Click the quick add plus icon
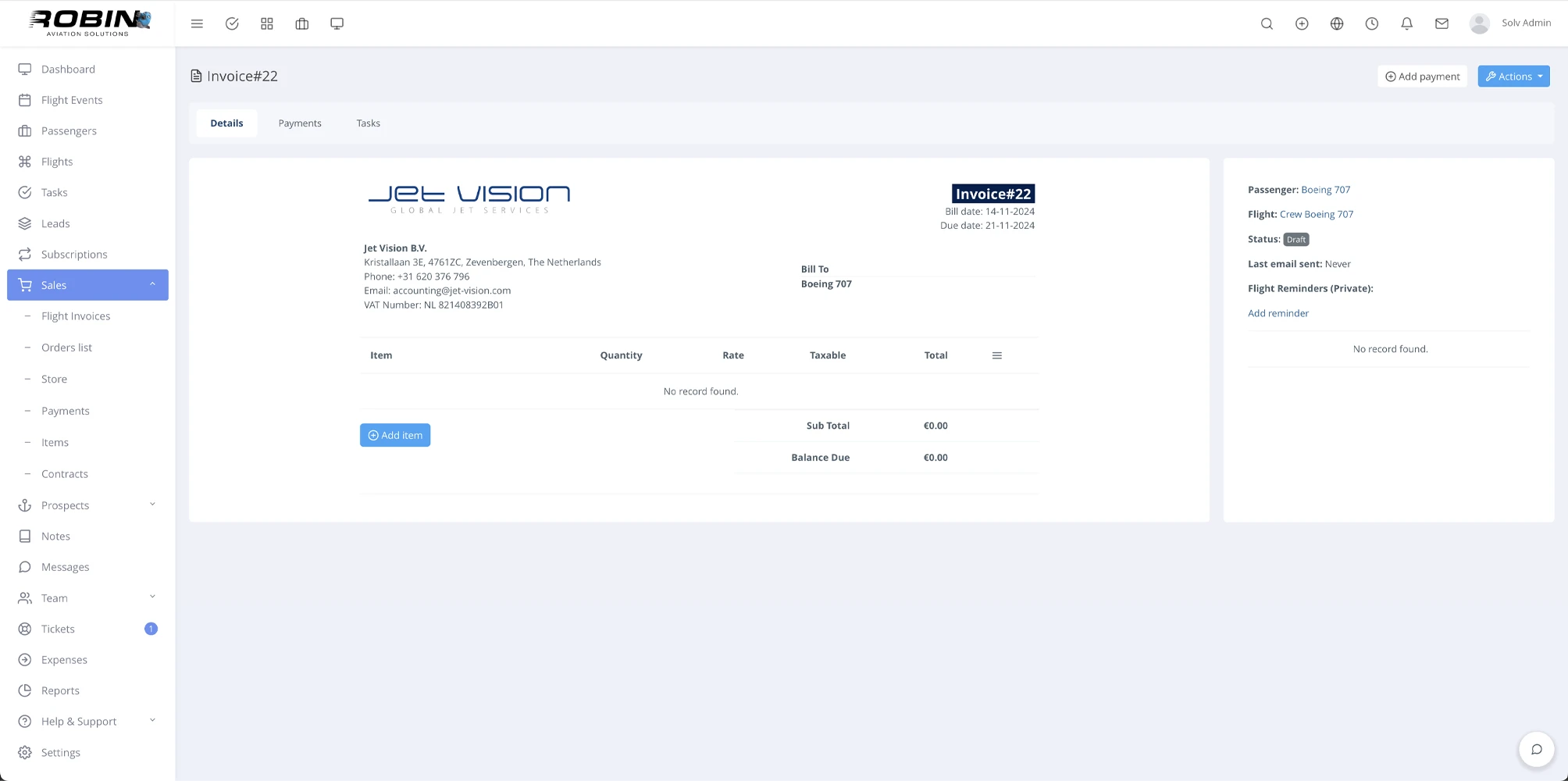This screenshot has height=781, width=1568. point(1302,23)
